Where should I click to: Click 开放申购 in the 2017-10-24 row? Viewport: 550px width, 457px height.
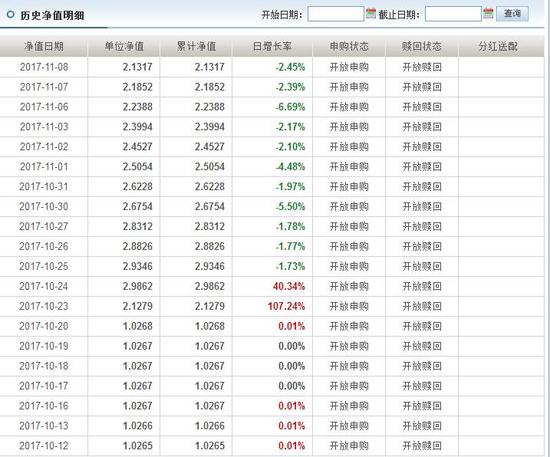349,286
